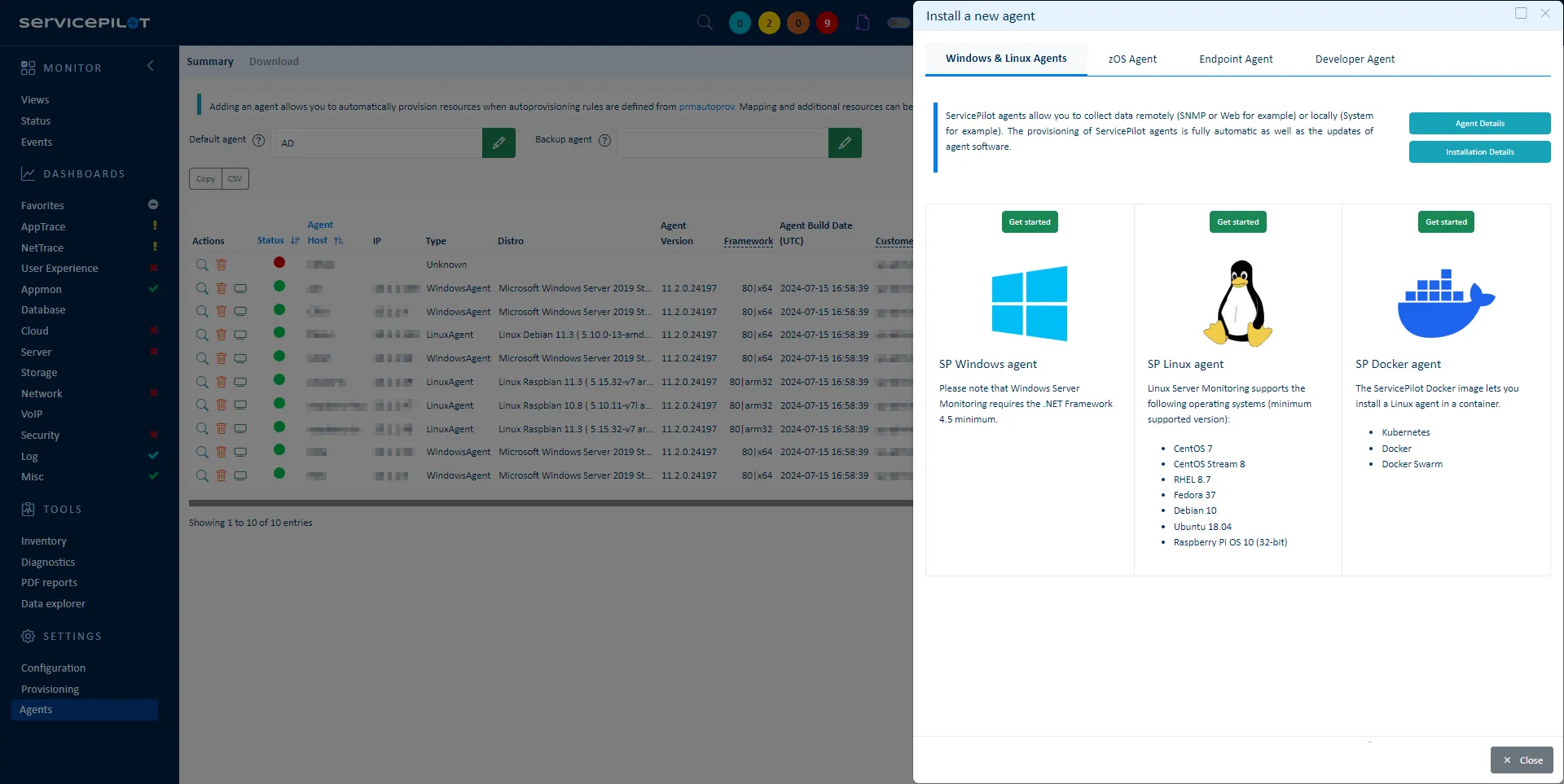
Task: Switch to the zOS Agent tab
Action: click(1132, 59)
